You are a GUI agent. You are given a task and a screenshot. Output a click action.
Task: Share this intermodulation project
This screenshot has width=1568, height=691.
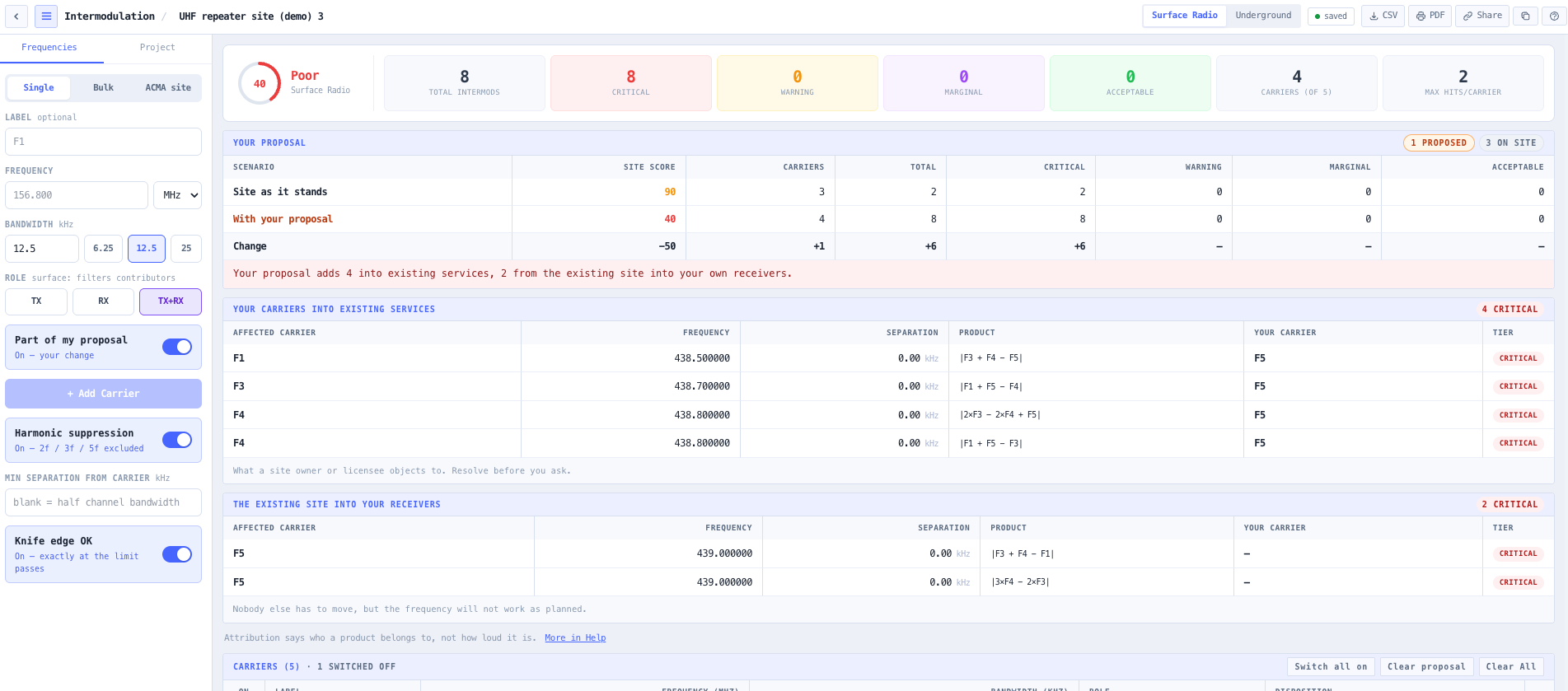pos(1482,16)
